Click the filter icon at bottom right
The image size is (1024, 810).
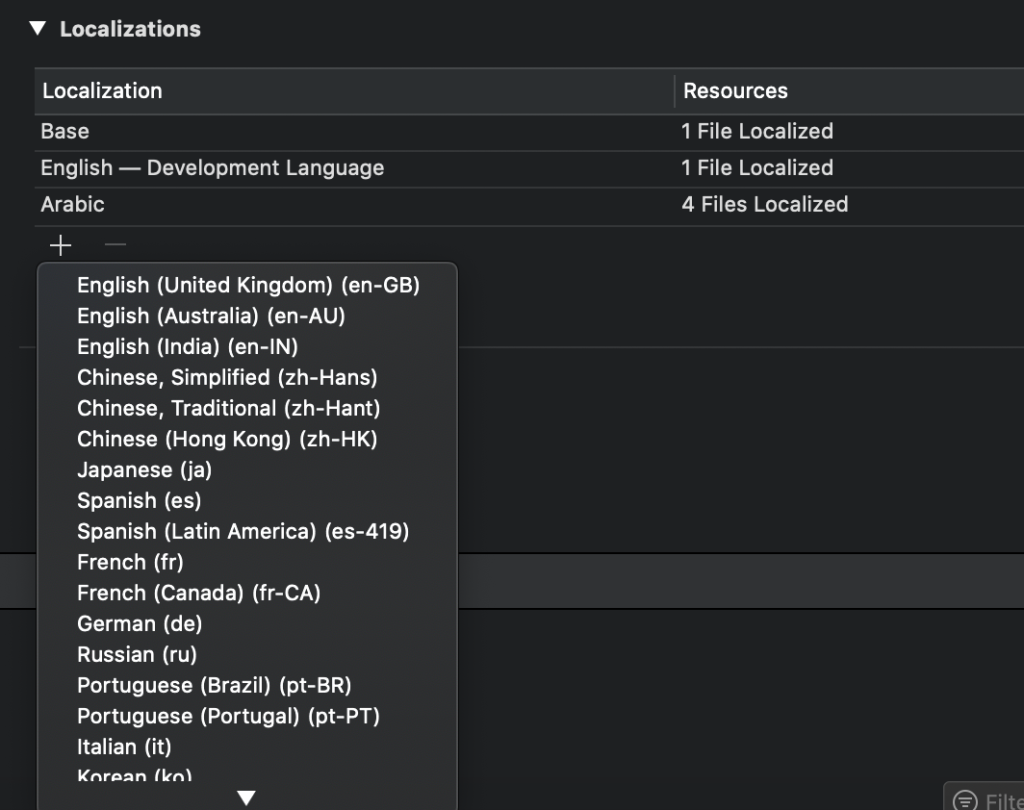[965, 801]
